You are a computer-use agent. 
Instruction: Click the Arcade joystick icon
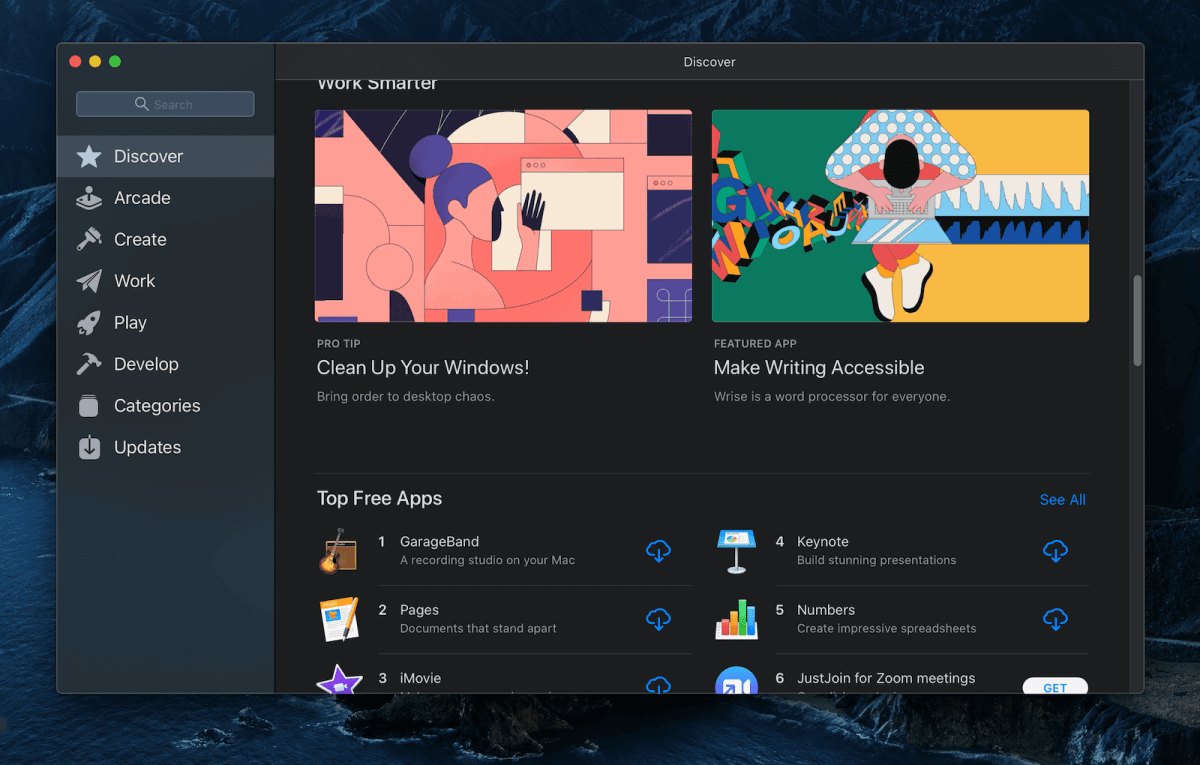click(89, 198)
